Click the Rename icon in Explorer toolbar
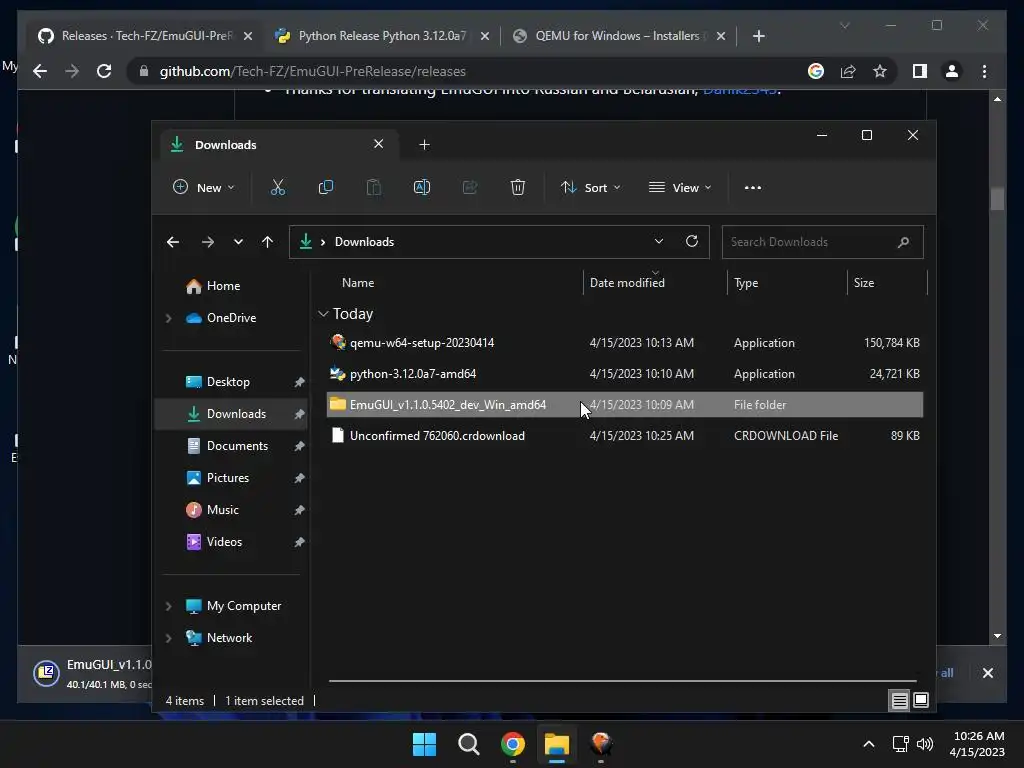This screenshot has height=768, width=1024. 422,187
